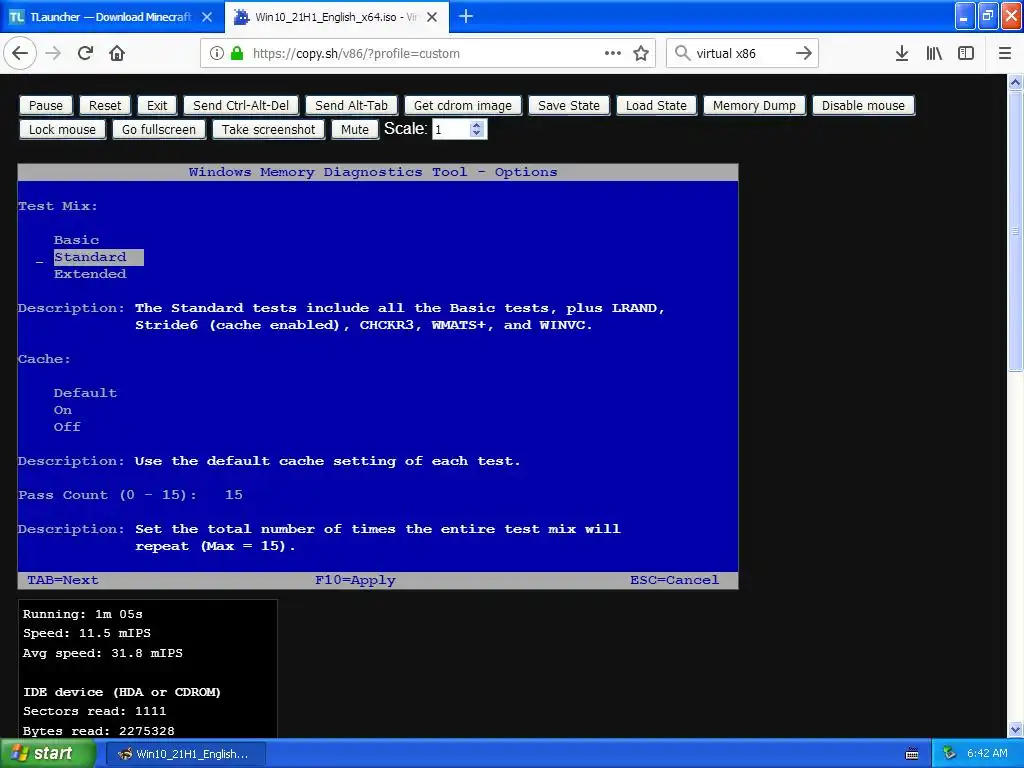Click Send Alt-Tab button

point(351,106)
